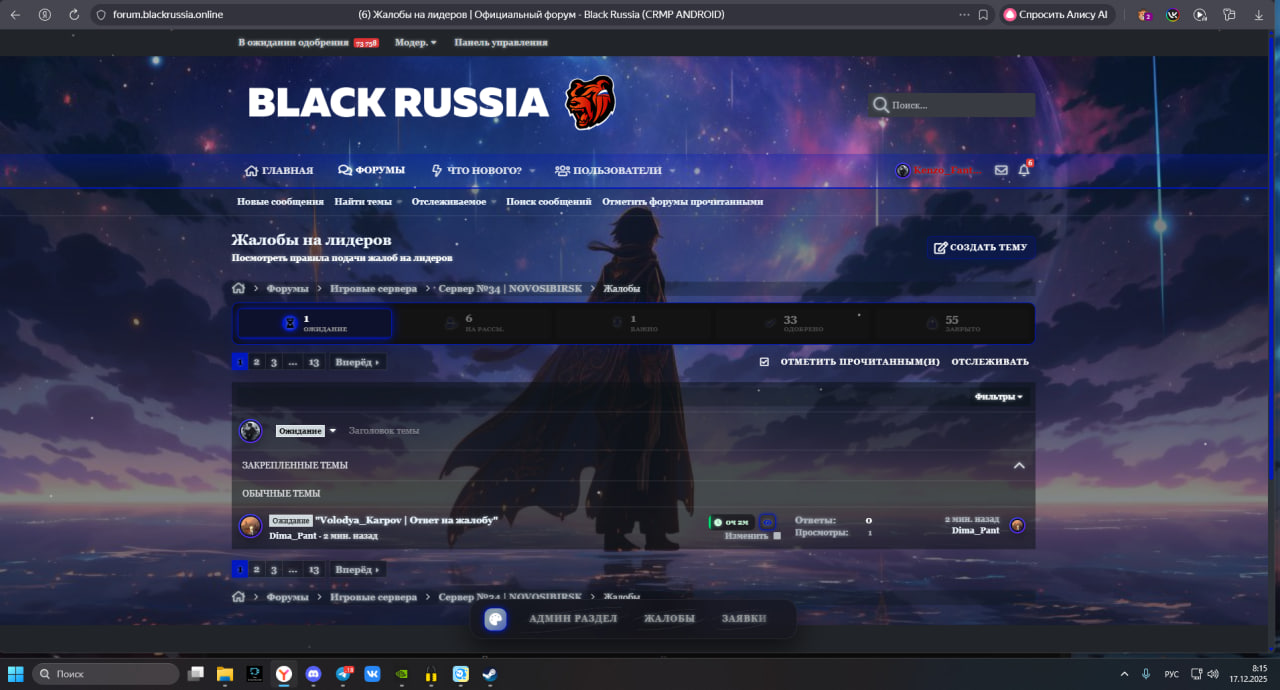Click the top Вперёд pagination button
This screenshot has width=1280, height=690.
click(x=358, y=362)
